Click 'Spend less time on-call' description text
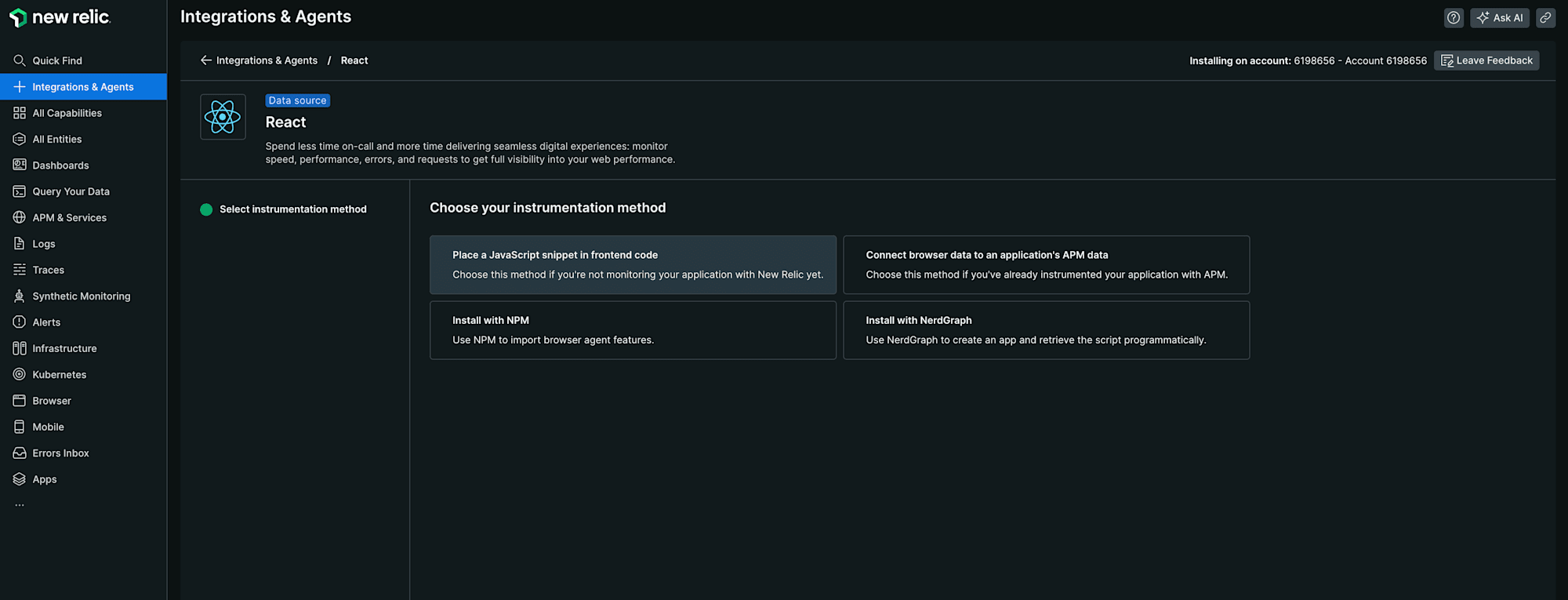Viewport: 1568px width, 600px height. tap(470, 153)
